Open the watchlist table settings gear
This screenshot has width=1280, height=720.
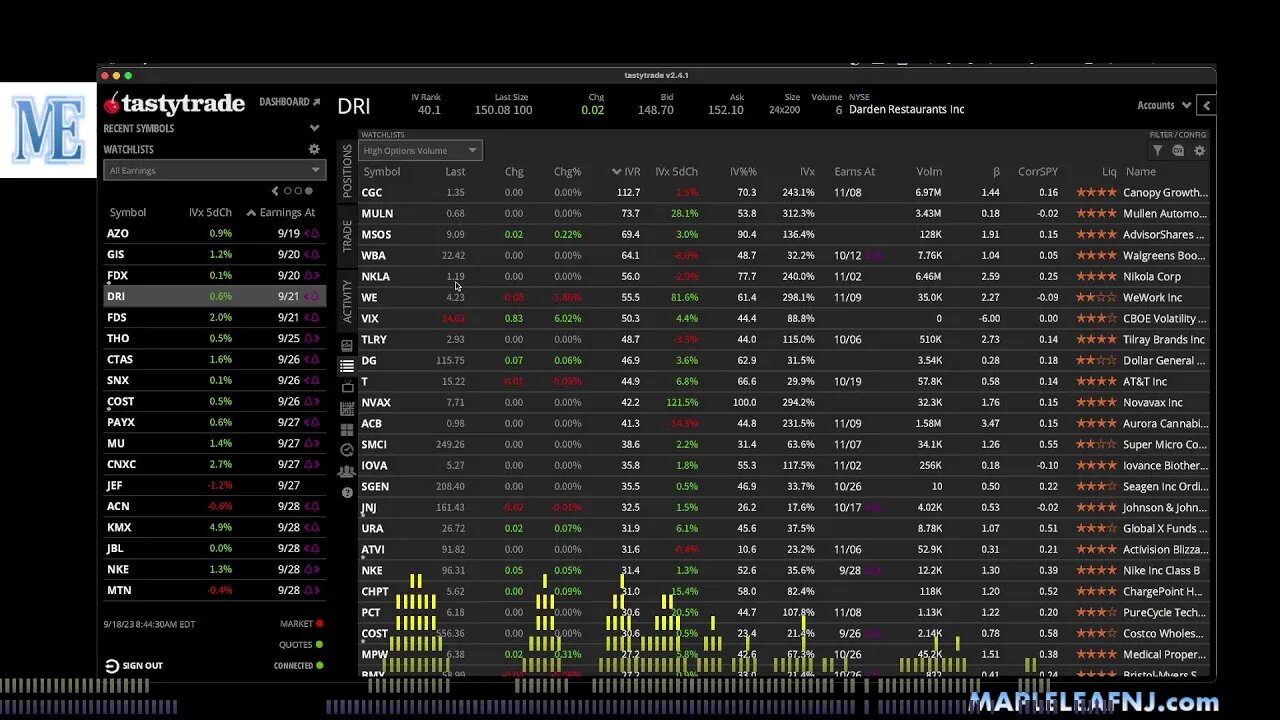1199,151
